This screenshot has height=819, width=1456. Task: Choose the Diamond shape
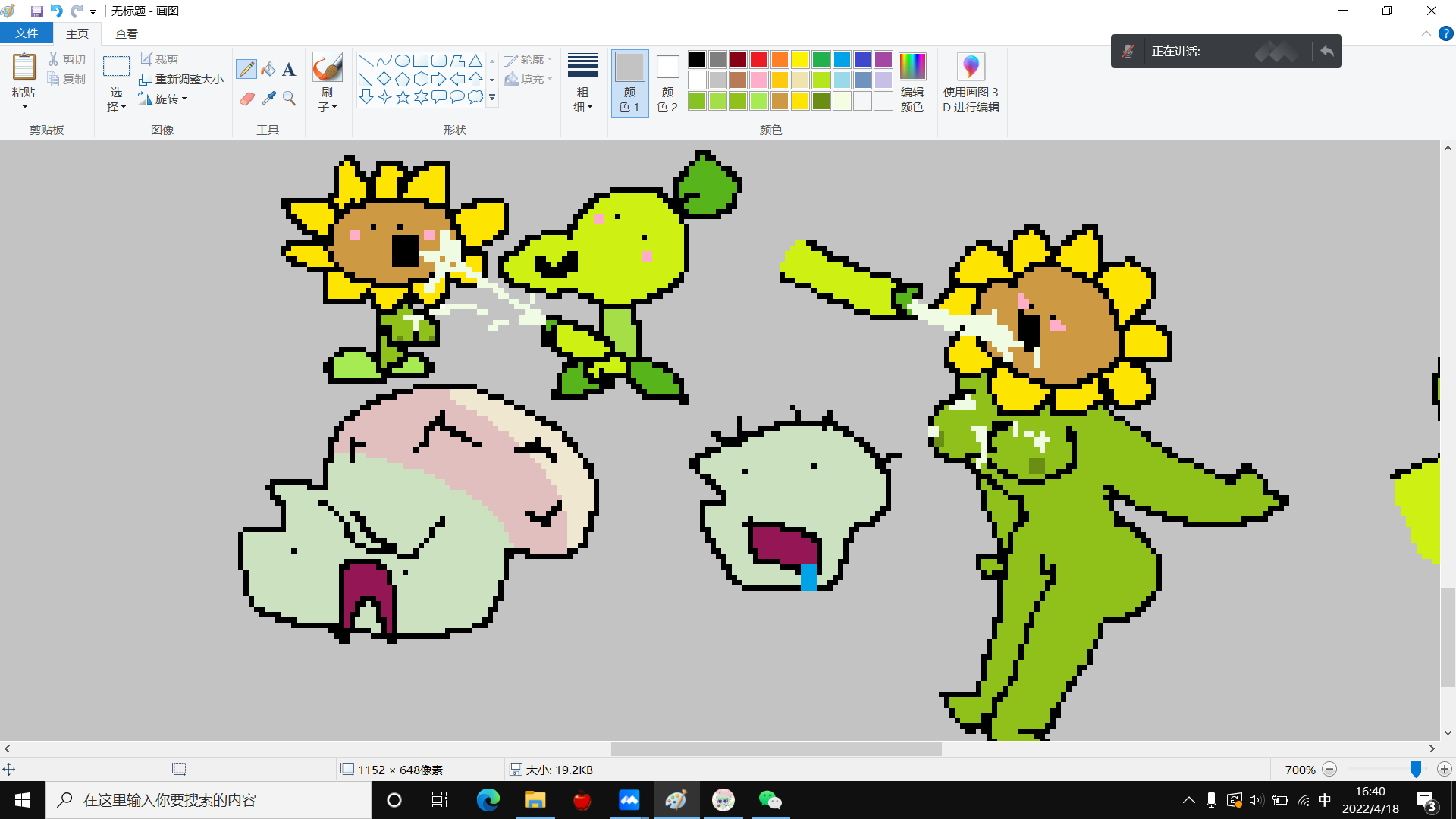click(x=384, y=79)
